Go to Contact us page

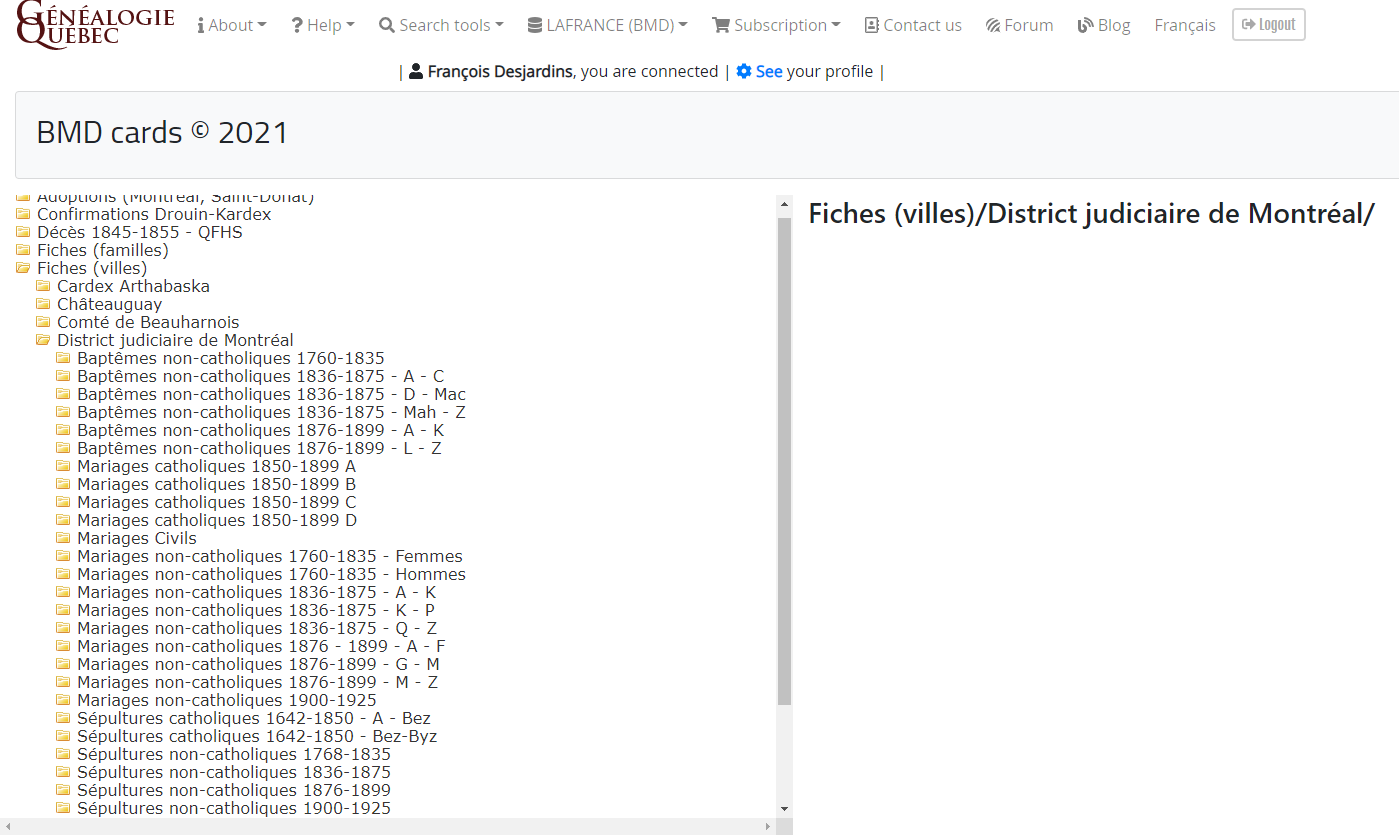pos(913,25)
